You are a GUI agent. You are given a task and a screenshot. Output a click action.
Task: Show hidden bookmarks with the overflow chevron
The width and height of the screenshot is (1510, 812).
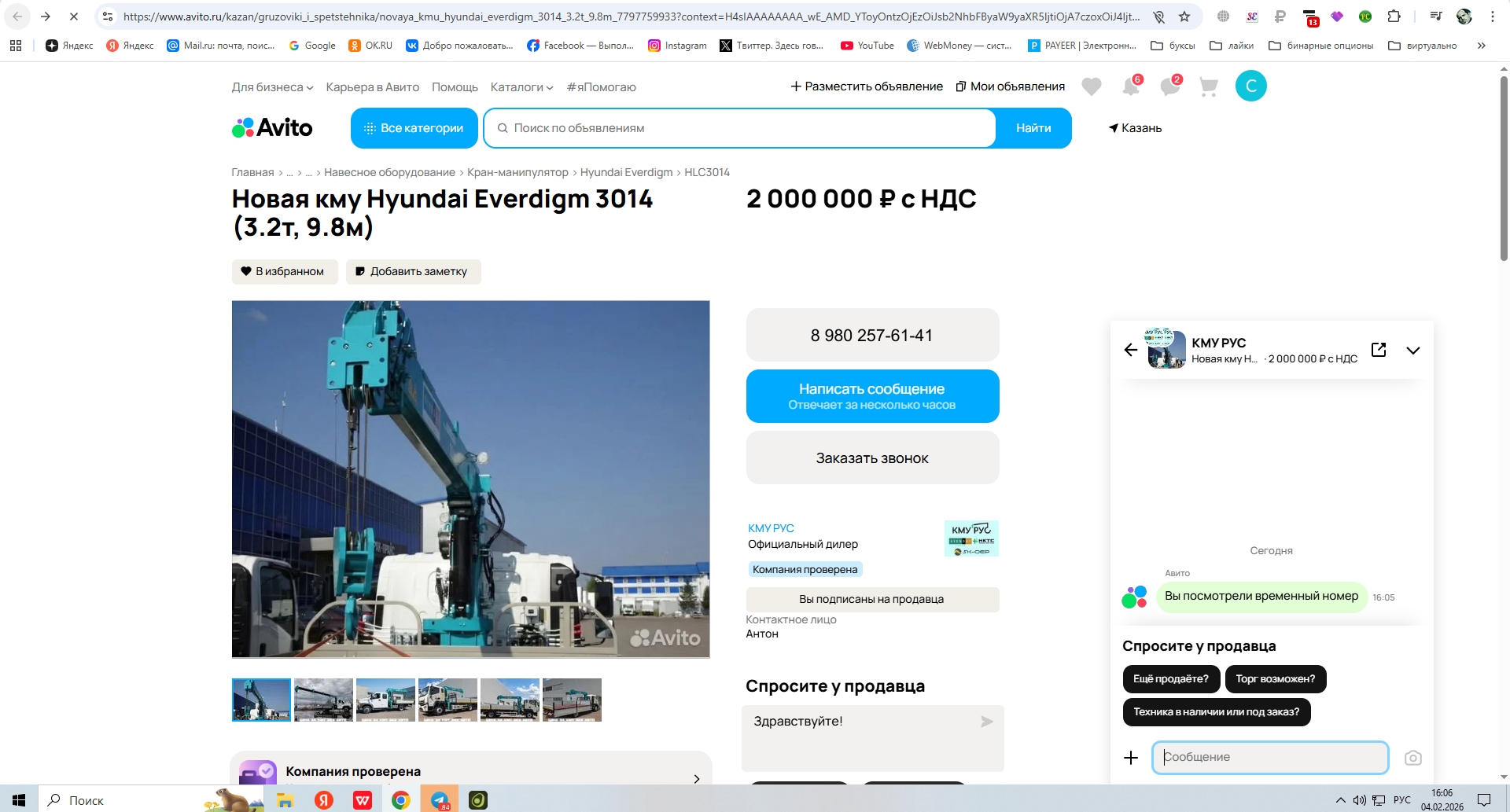(x=1482, y=46)
